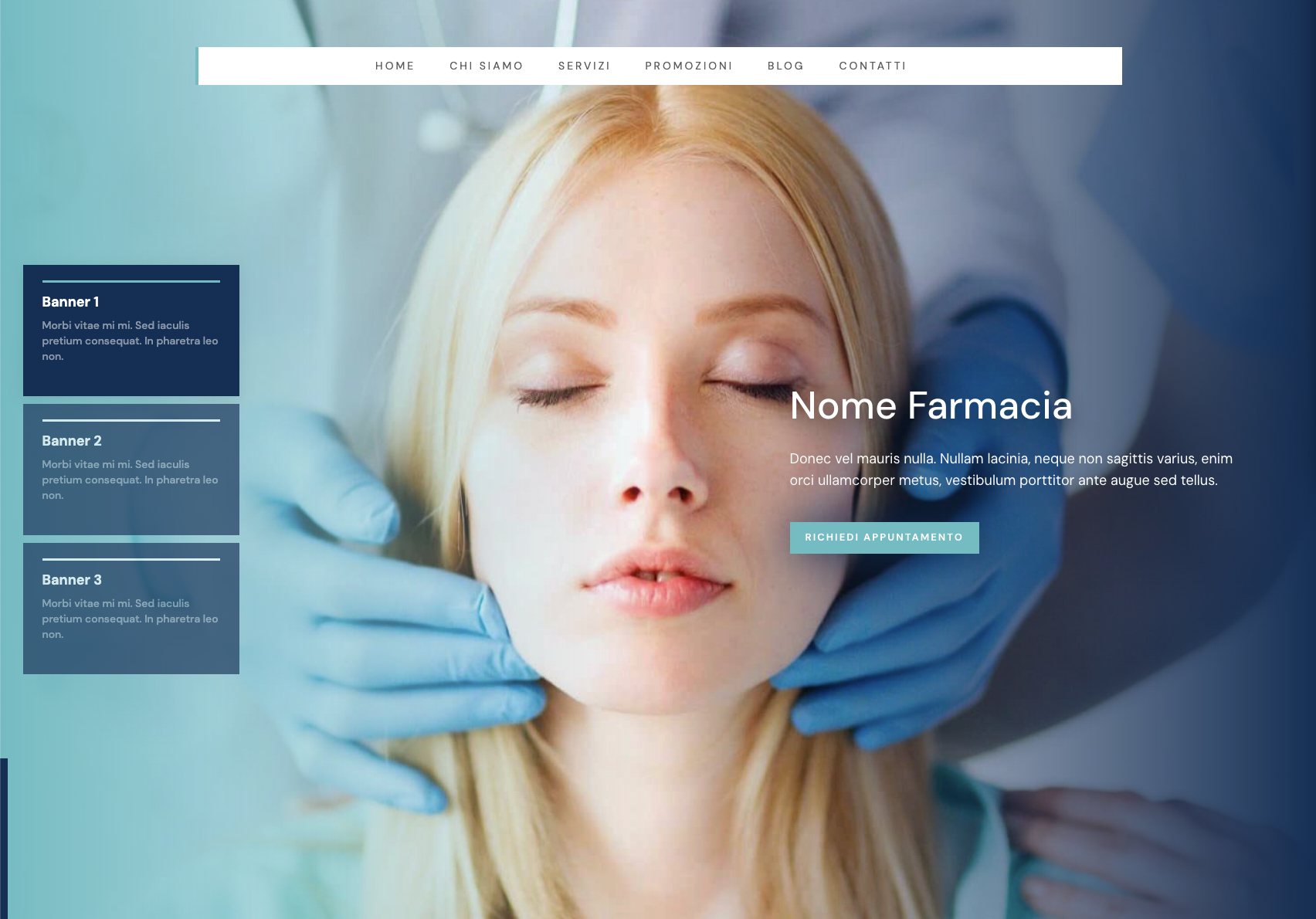Viewport: 1316px width, 919px height.
Task: Click the light divider line above Banner 1
Action: tap(131, 281)
